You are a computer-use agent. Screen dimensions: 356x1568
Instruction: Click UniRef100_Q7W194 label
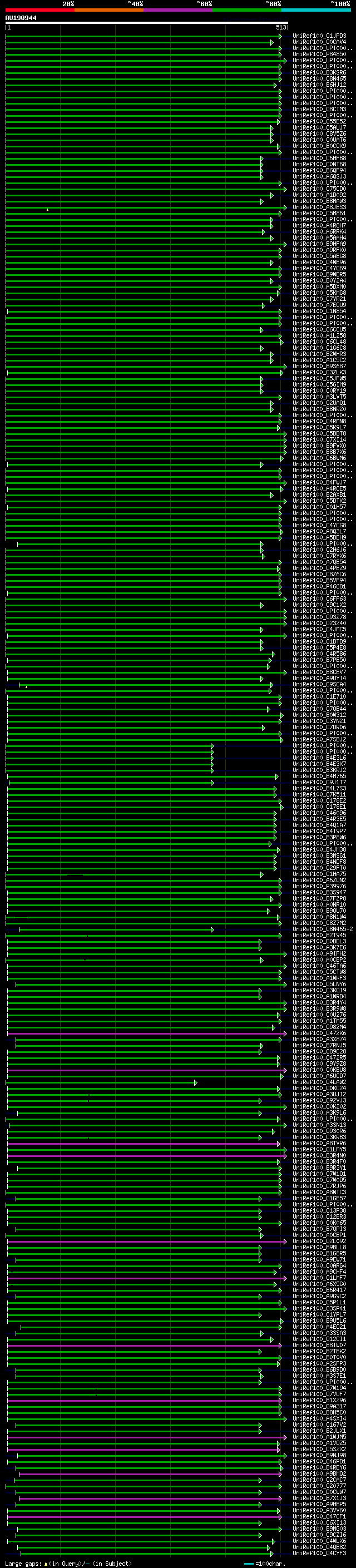point(319,1388)
